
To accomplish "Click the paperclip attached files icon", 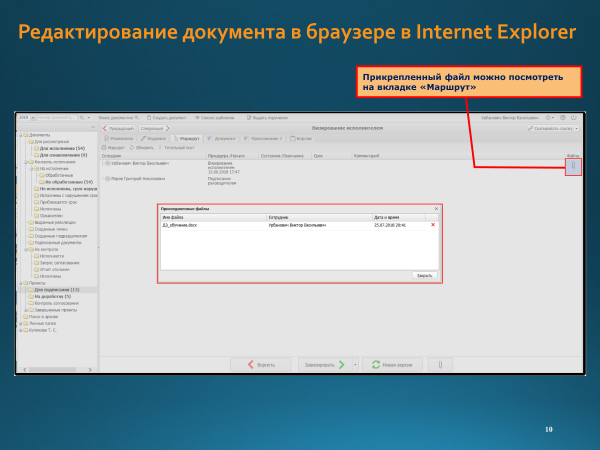I will coord(573,167).
